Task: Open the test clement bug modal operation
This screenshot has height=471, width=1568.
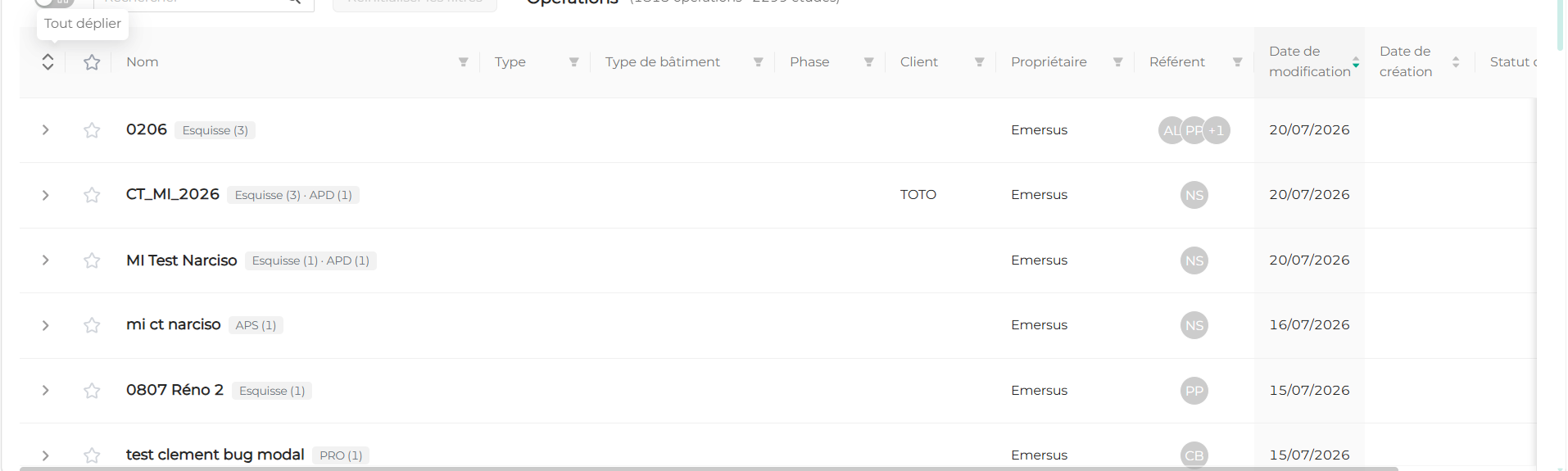Action: (x=215, y=455)
